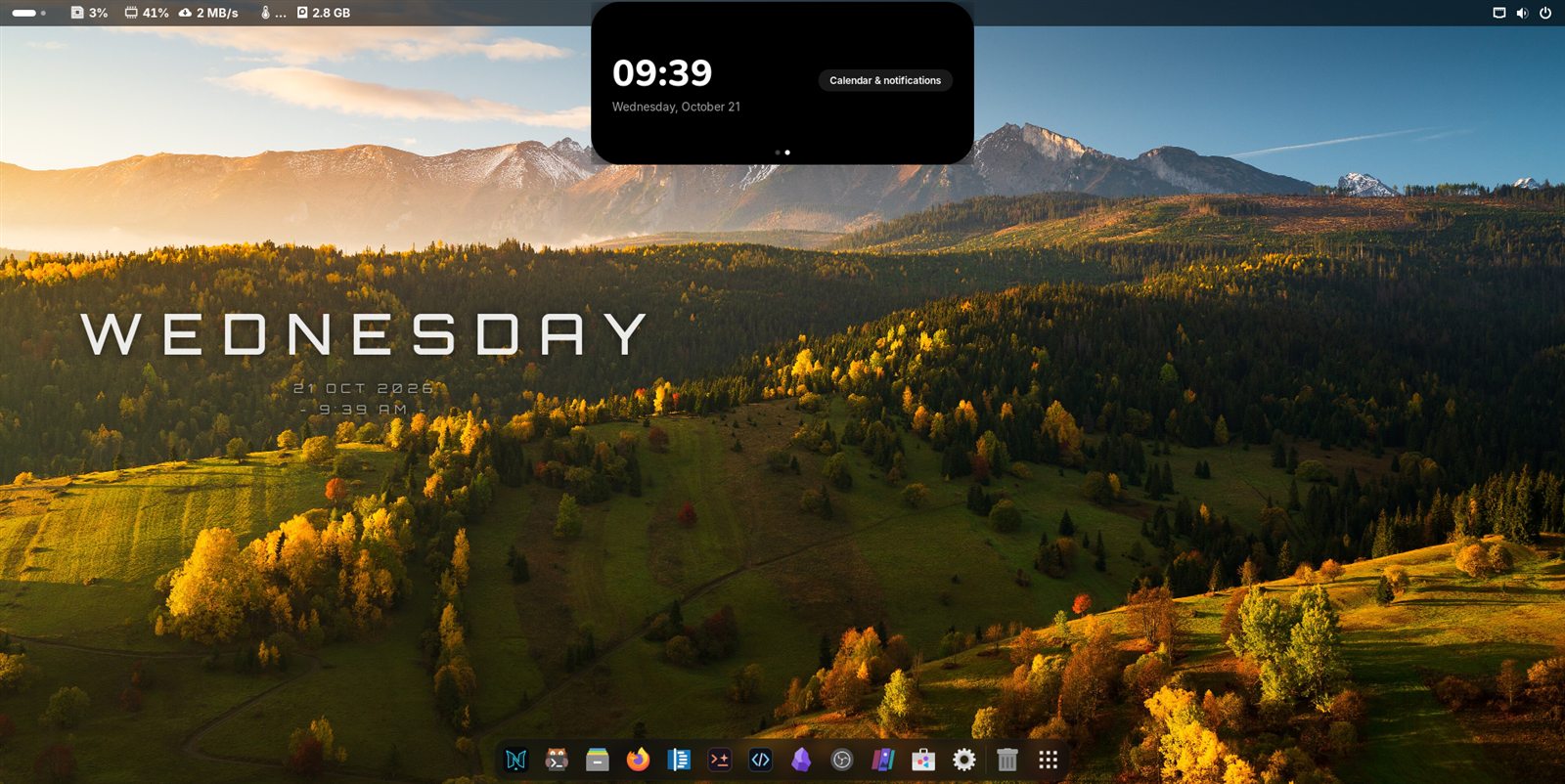
Task: Open the software store bag icon
Action: click(x=923, y=760)
